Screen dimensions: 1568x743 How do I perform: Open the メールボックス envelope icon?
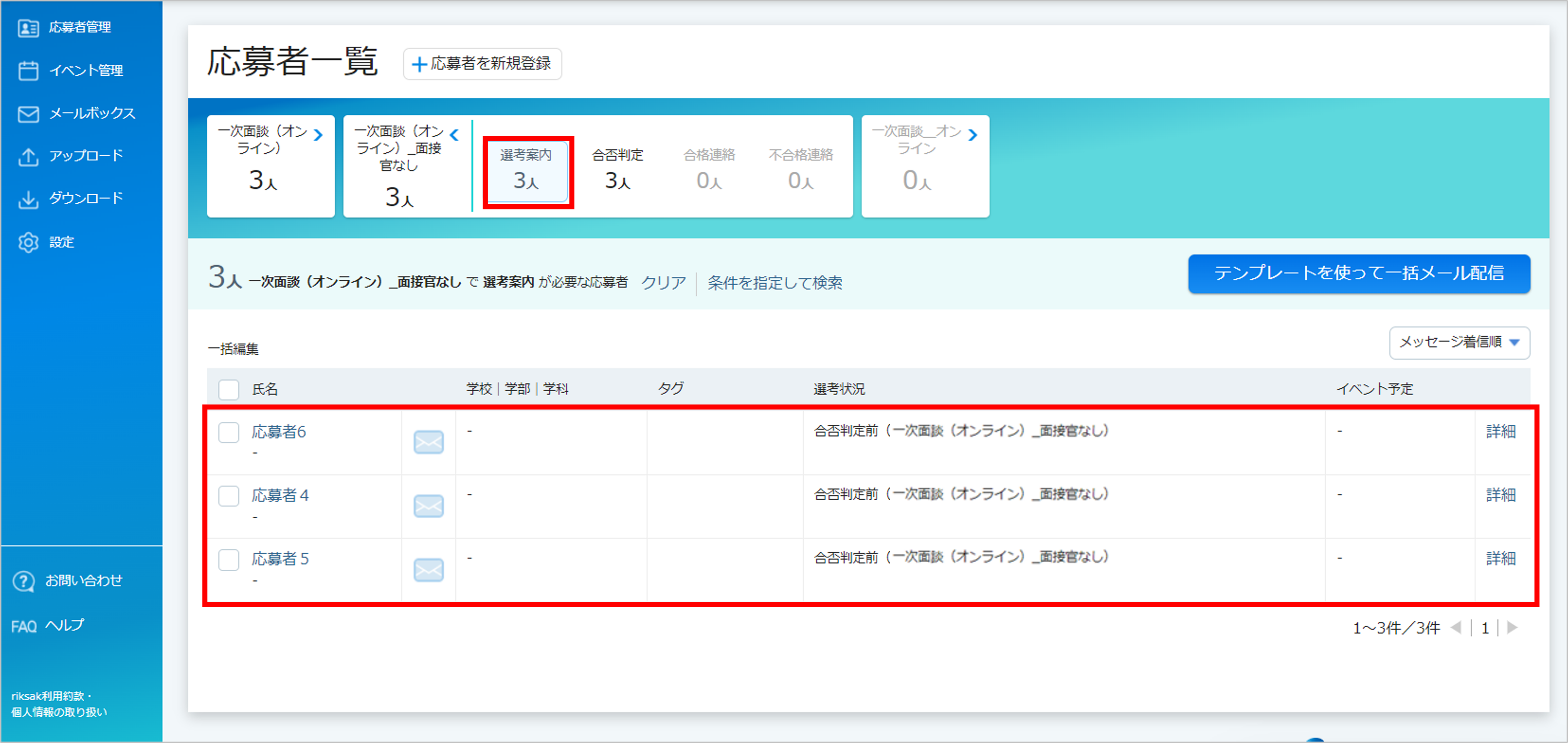(28, 114)
